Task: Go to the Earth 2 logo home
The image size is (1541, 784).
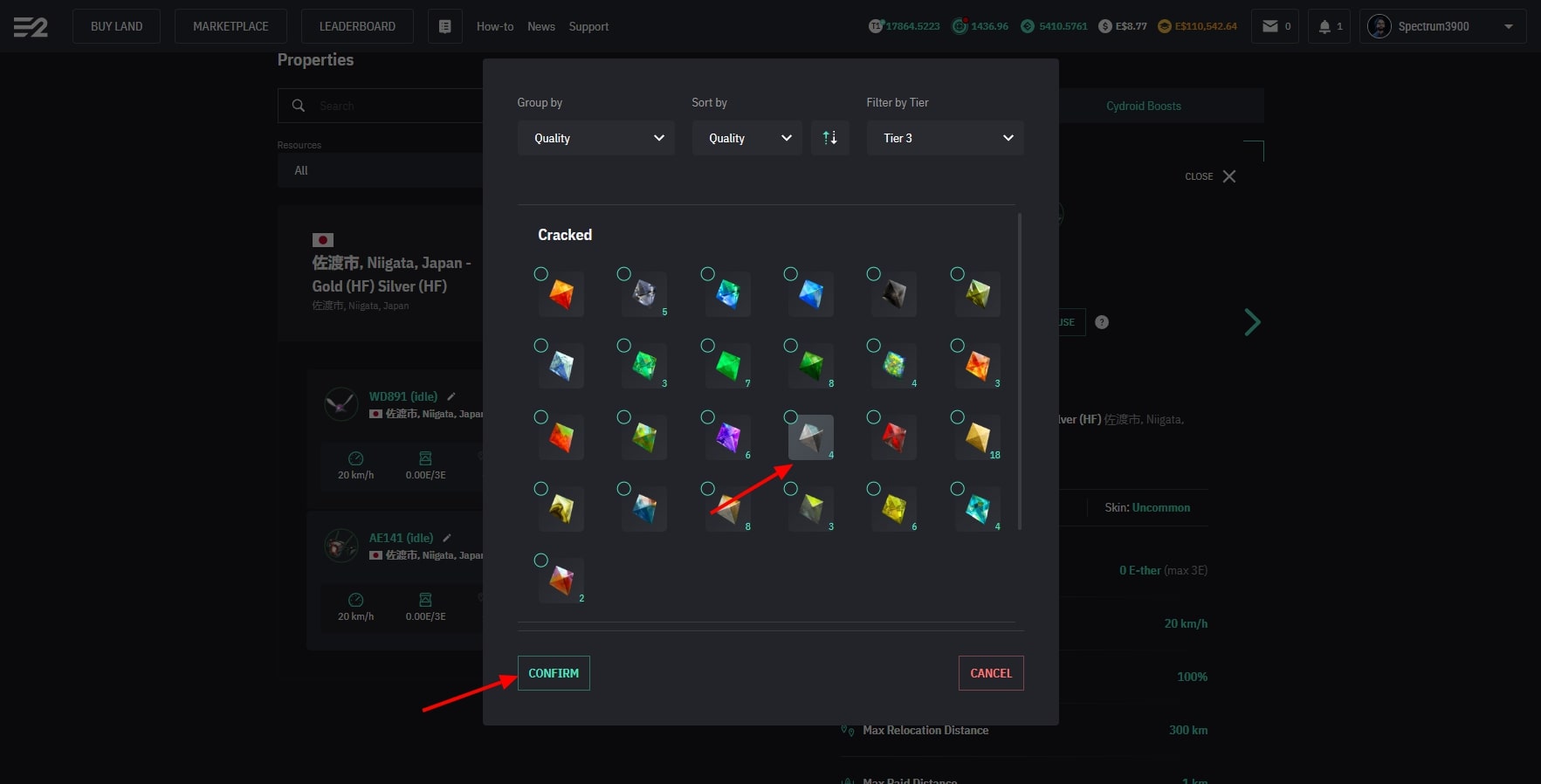Action: [x=31, y=27]
